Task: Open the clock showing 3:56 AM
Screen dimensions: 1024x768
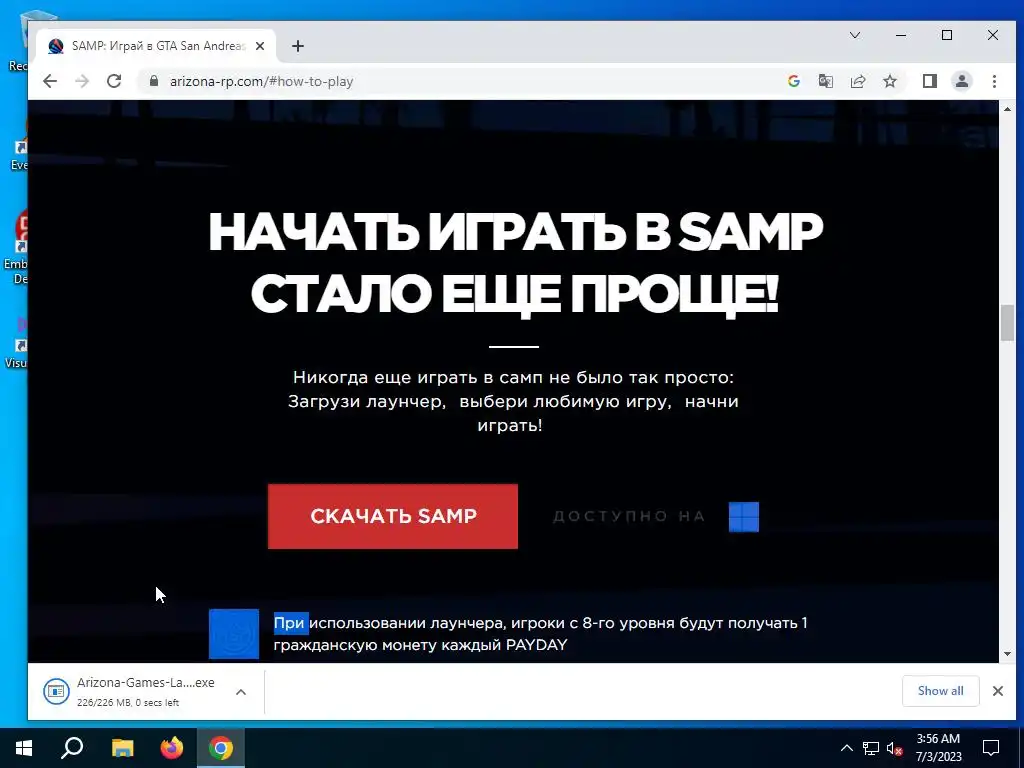Action: click(x=938, y=748)
